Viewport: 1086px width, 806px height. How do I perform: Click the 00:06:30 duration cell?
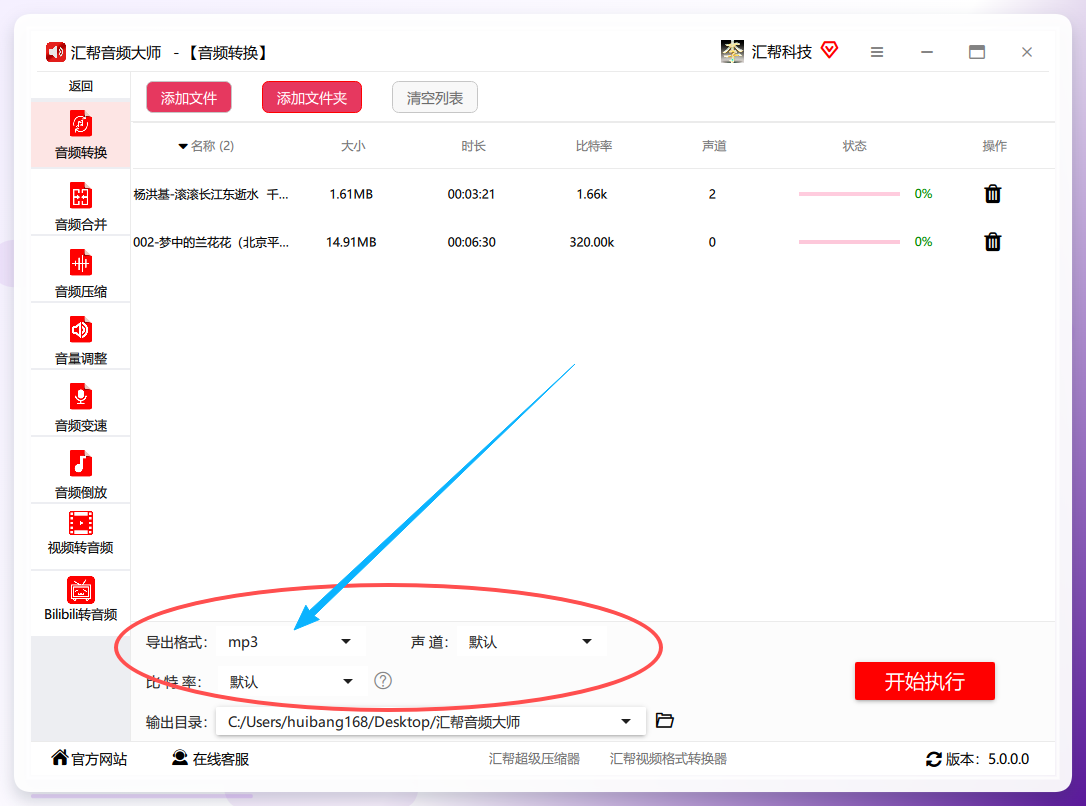point(471,242)
